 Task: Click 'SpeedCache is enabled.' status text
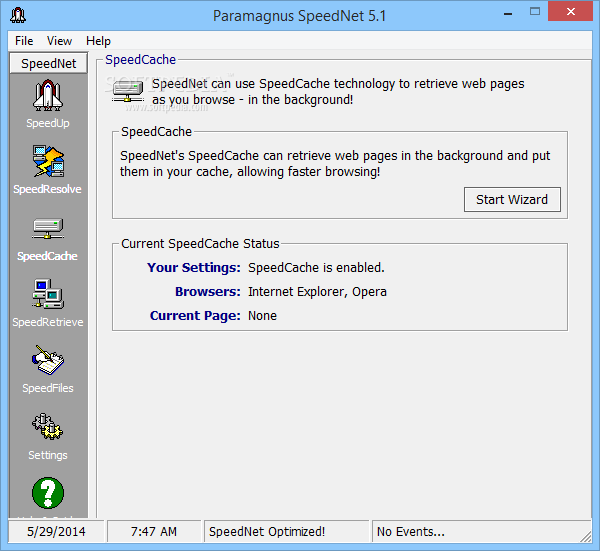(x=316, y=267)
